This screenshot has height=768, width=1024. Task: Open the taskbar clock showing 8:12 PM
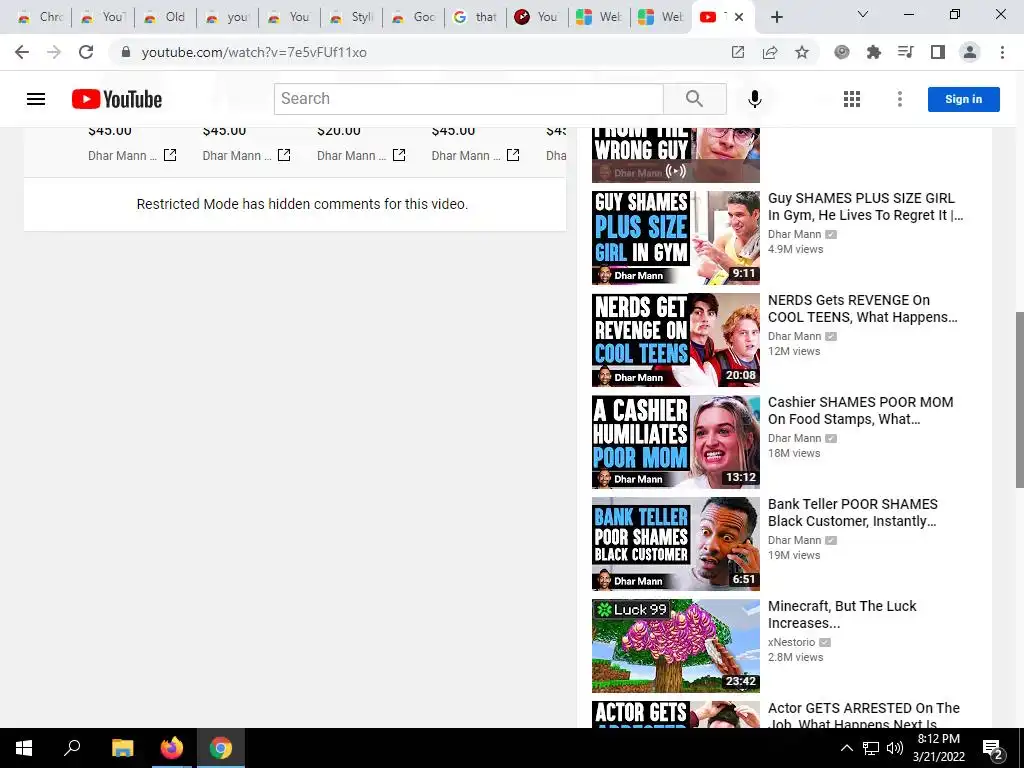[938, 748]
